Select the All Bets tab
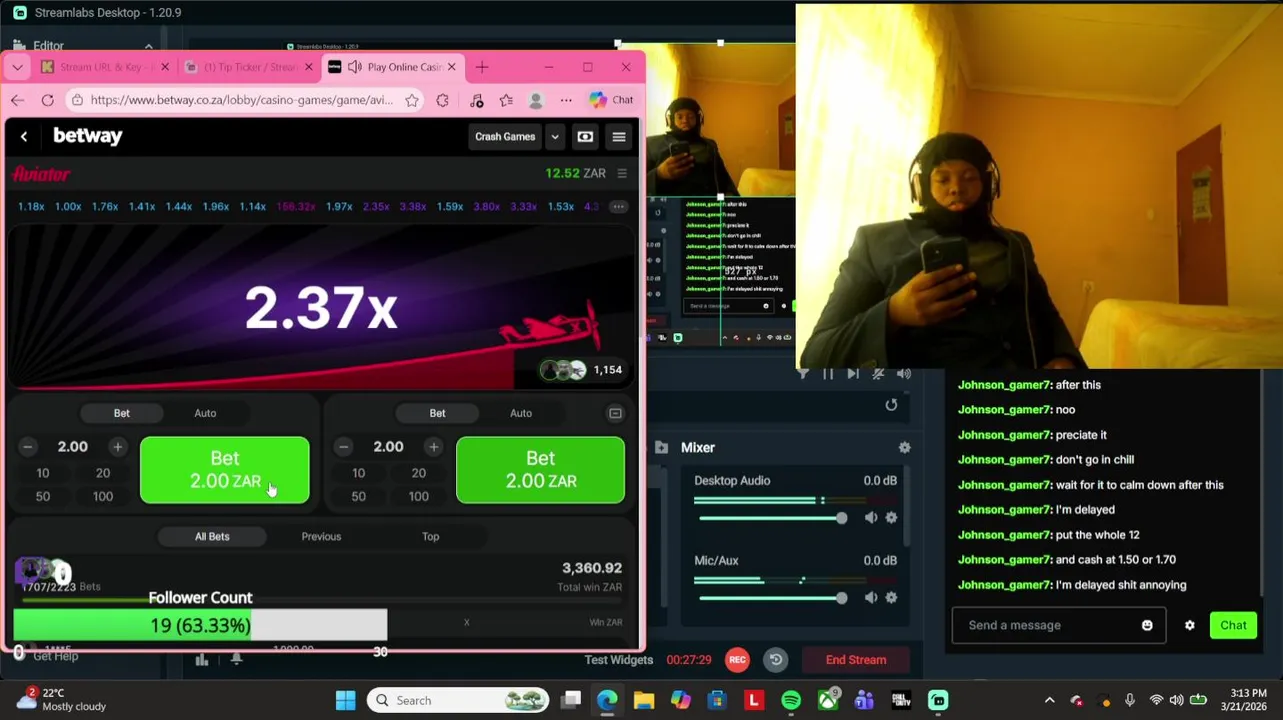The width and height of the screenshot is (1283, 720). tap(212, 537)
